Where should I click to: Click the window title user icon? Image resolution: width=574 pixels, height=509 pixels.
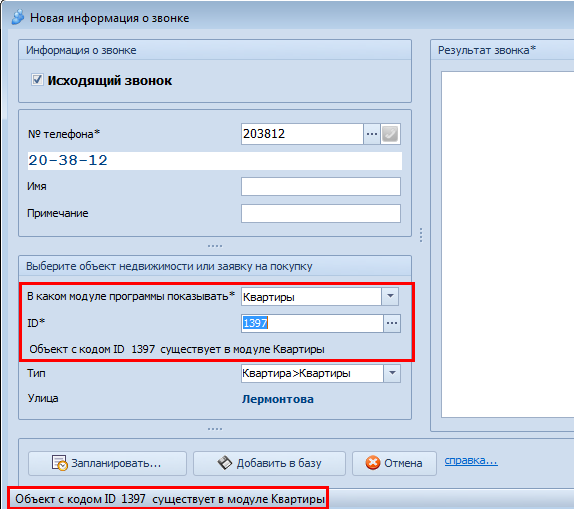coord(18,18)
